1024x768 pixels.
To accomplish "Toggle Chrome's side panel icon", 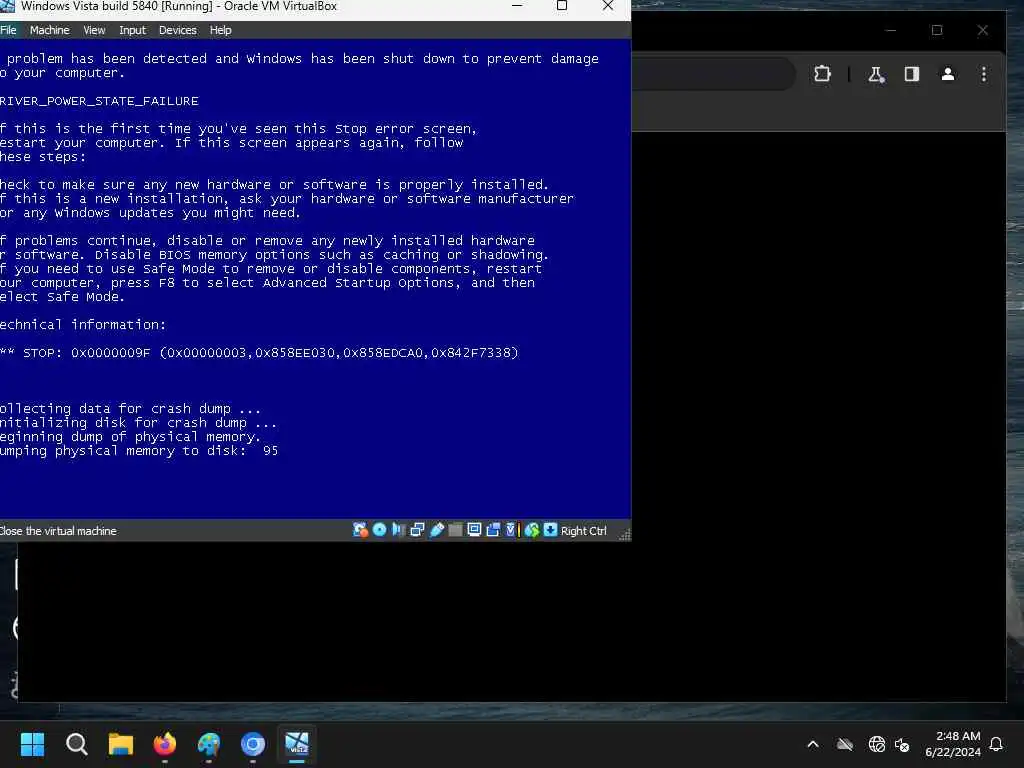I will click(x=912, y=74).
